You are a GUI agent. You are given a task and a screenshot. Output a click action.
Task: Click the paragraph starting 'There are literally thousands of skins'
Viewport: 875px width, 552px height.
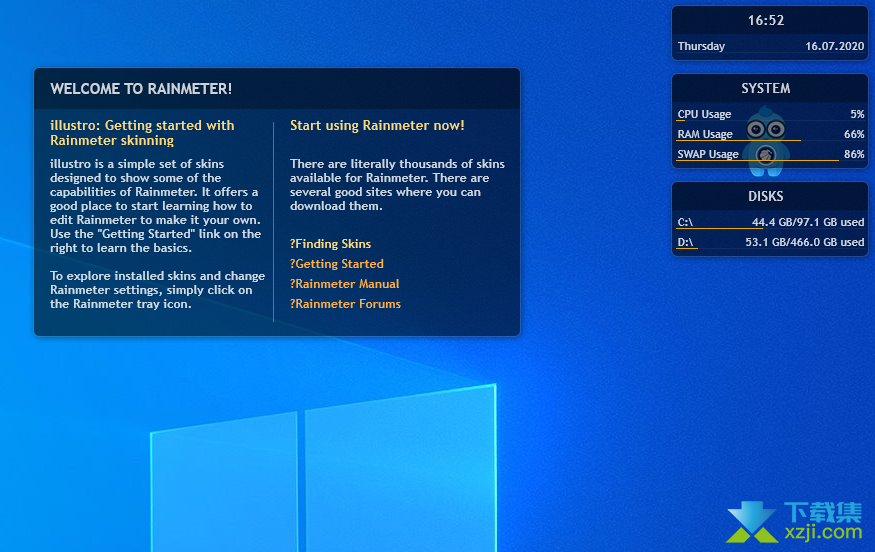(x=397, y=185)
